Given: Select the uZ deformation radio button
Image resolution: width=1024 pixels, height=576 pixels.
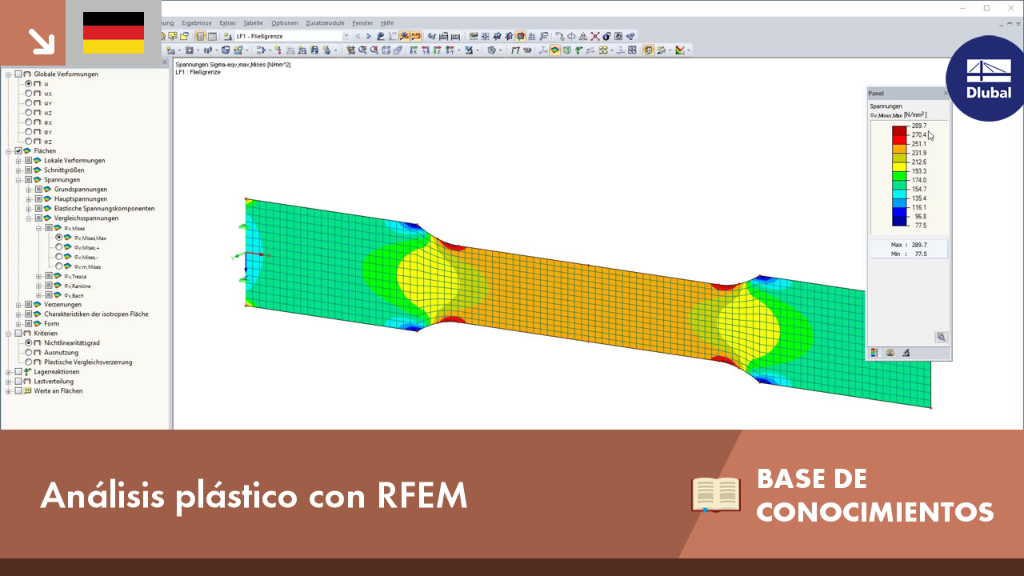Looking at the screenshot, I should pos(29,112).
